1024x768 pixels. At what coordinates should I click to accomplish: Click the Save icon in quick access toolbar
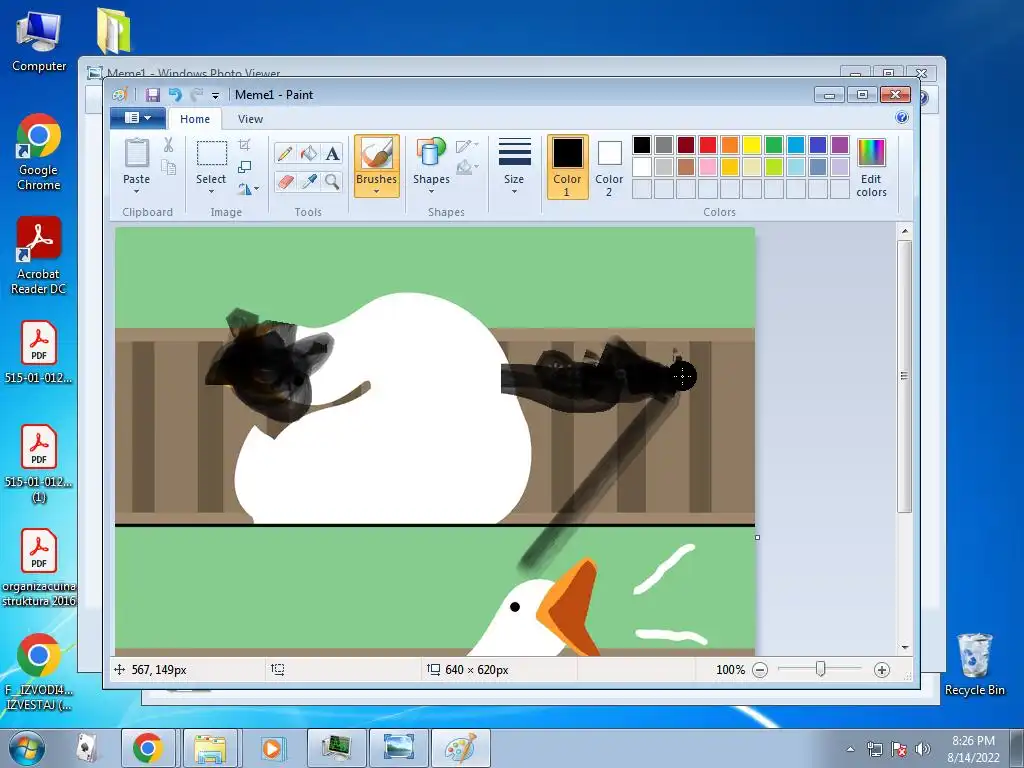(x=153, y=95)
